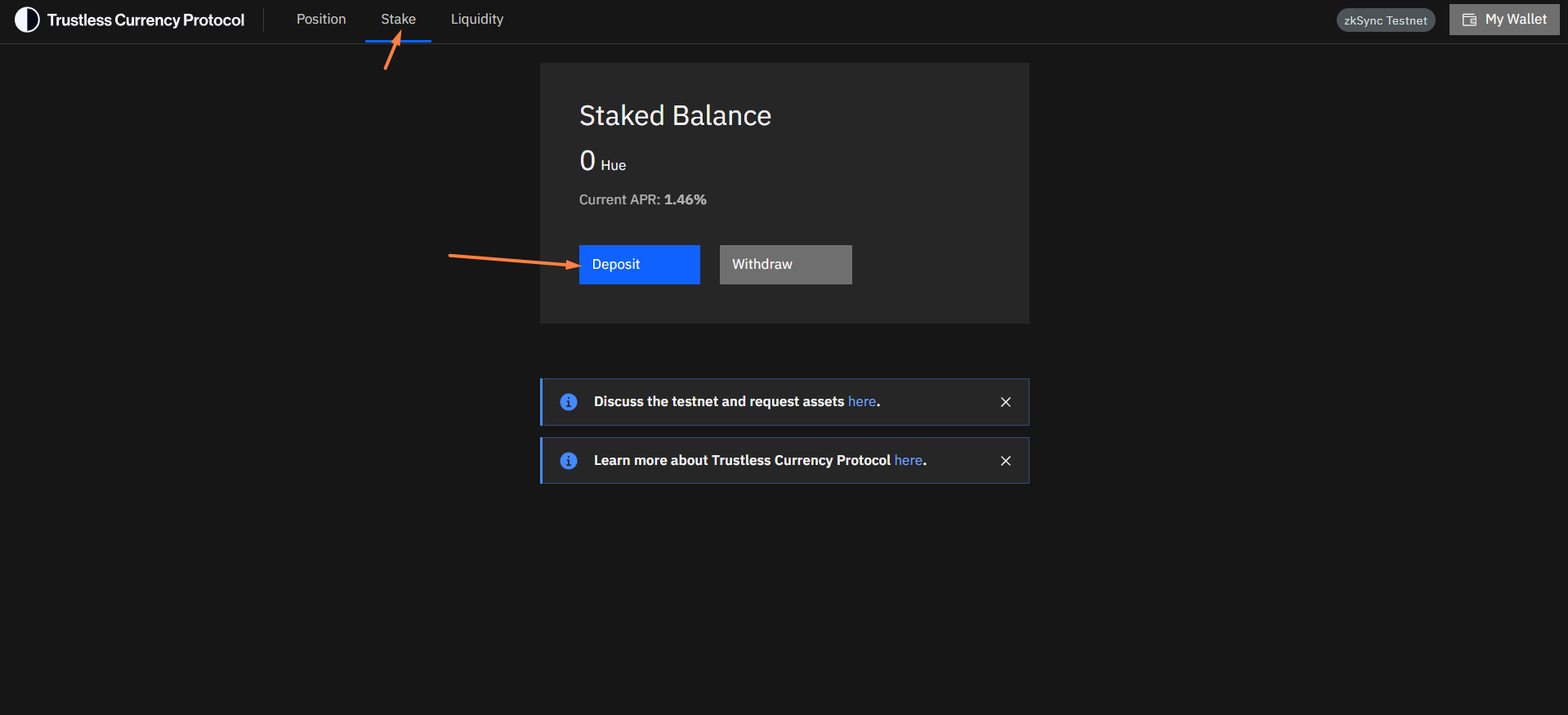Click the 0 Hue balance value

602,162
